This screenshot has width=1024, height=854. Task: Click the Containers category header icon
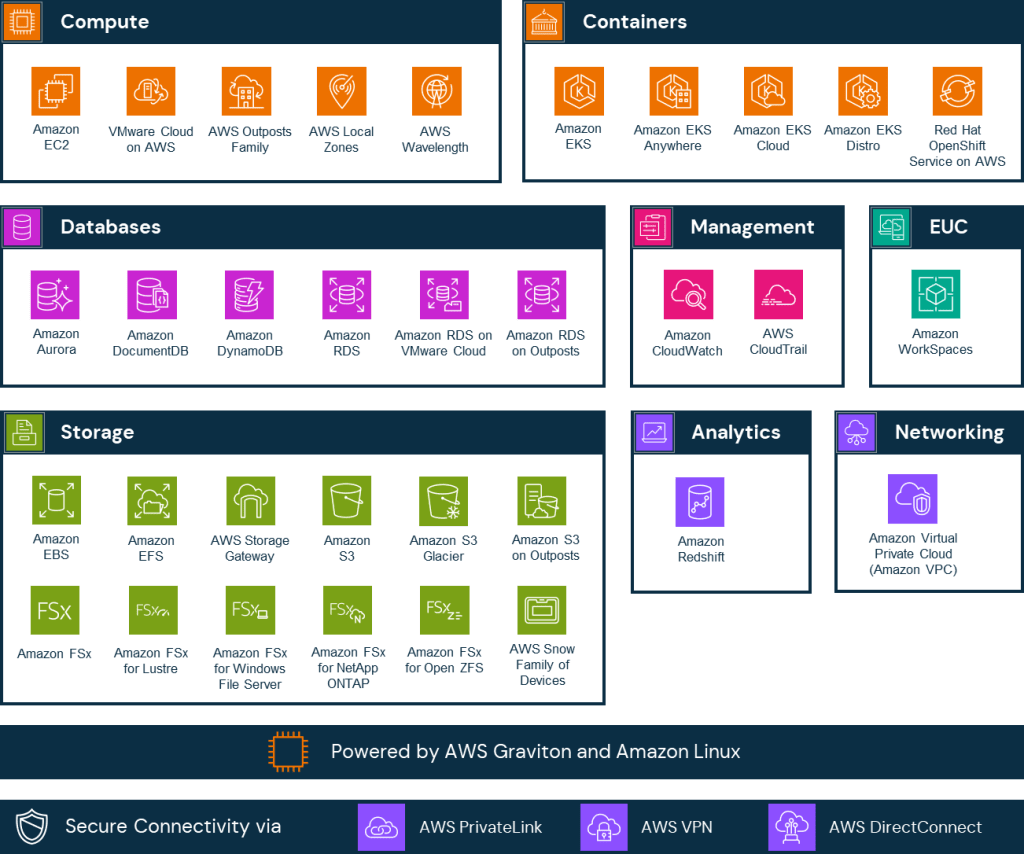point(544,22)
